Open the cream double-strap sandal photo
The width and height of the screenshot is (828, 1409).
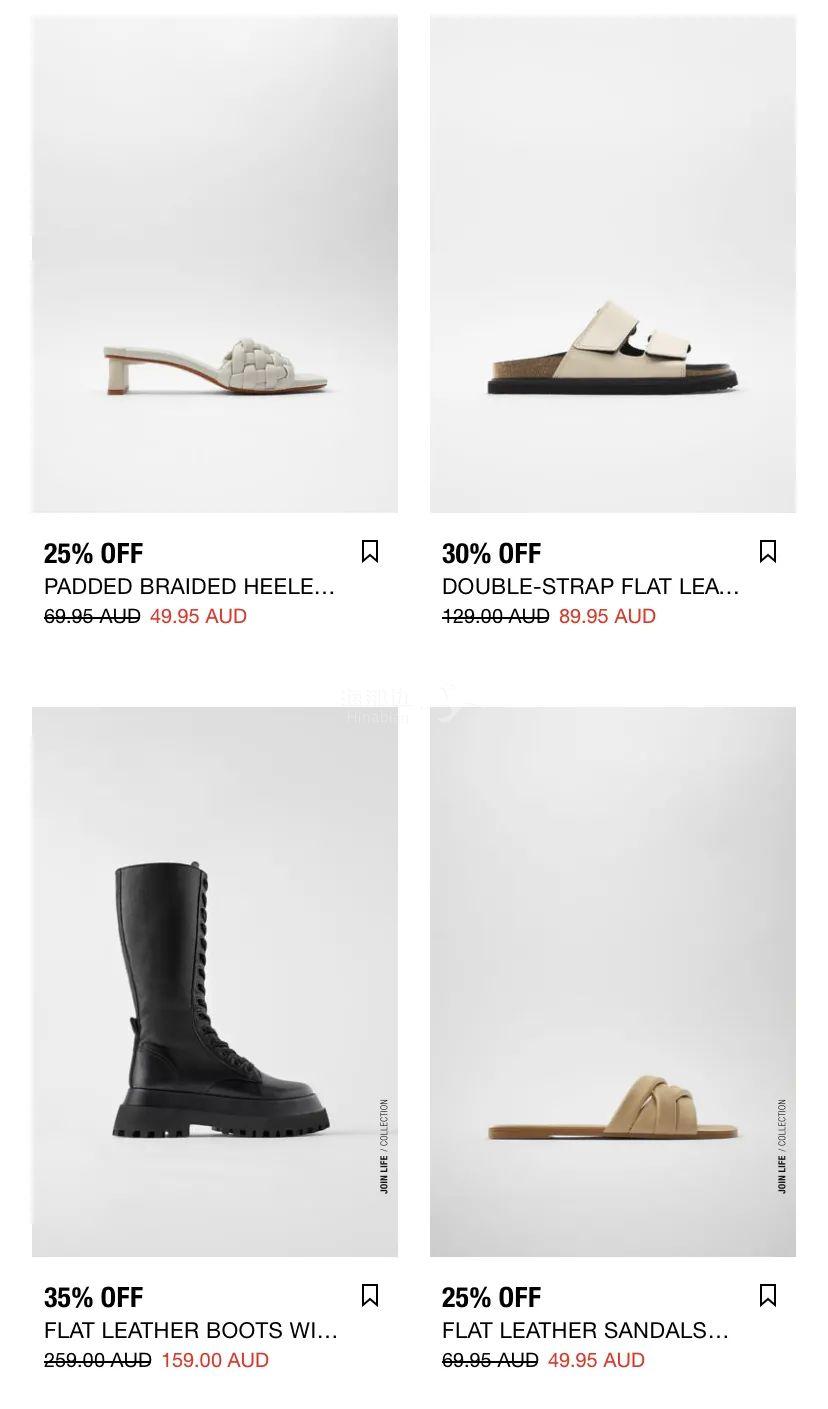[613, 264]
